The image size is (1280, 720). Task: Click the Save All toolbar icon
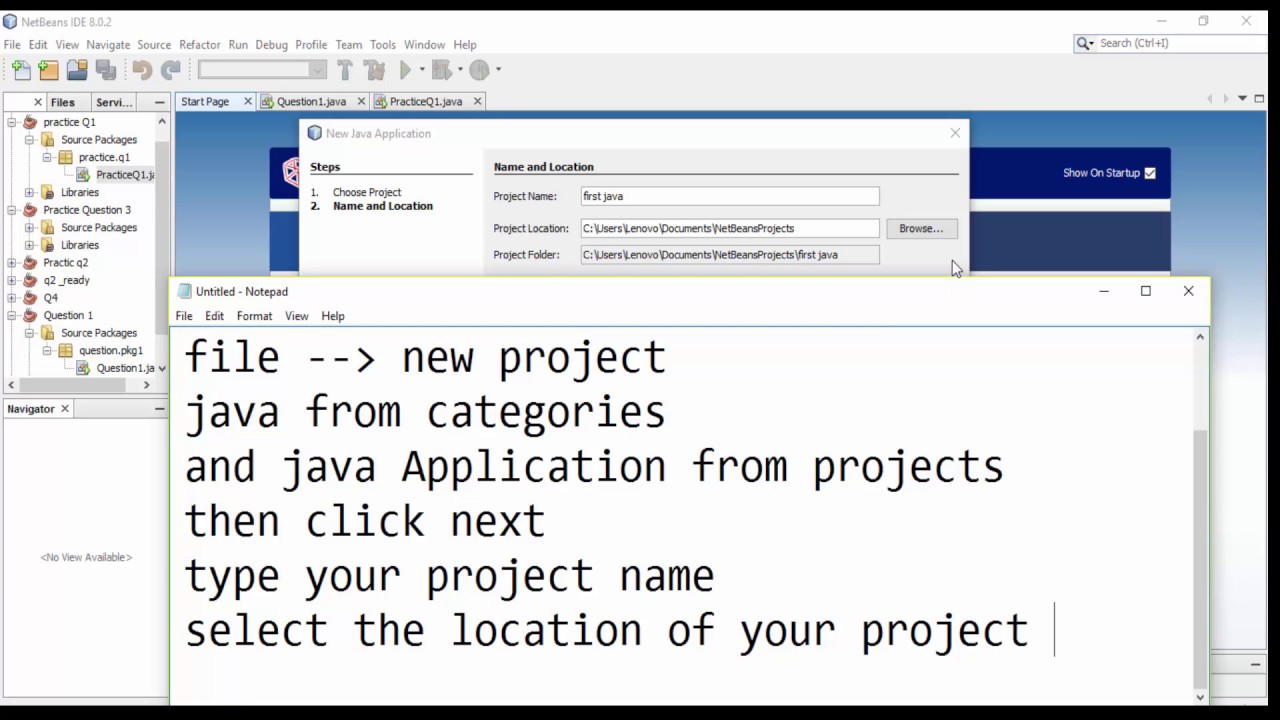105,70
